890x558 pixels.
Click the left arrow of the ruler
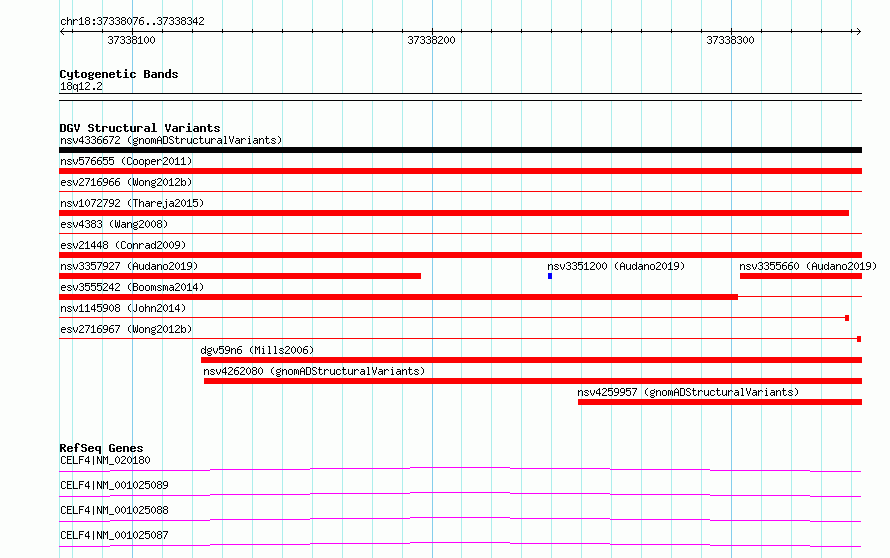pos(62,31)
